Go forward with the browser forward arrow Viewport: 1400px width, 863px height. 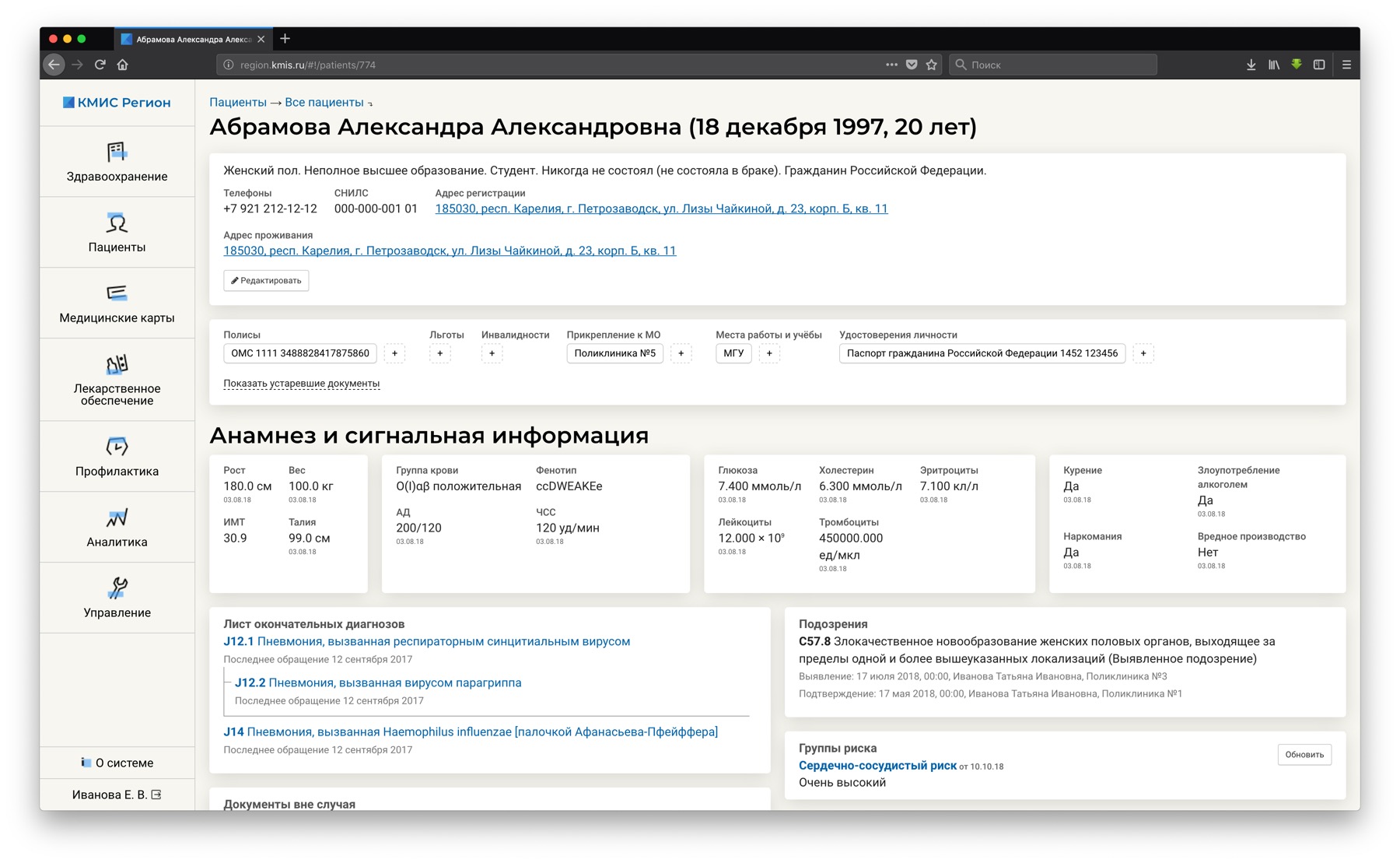click(x=77, y=65)
